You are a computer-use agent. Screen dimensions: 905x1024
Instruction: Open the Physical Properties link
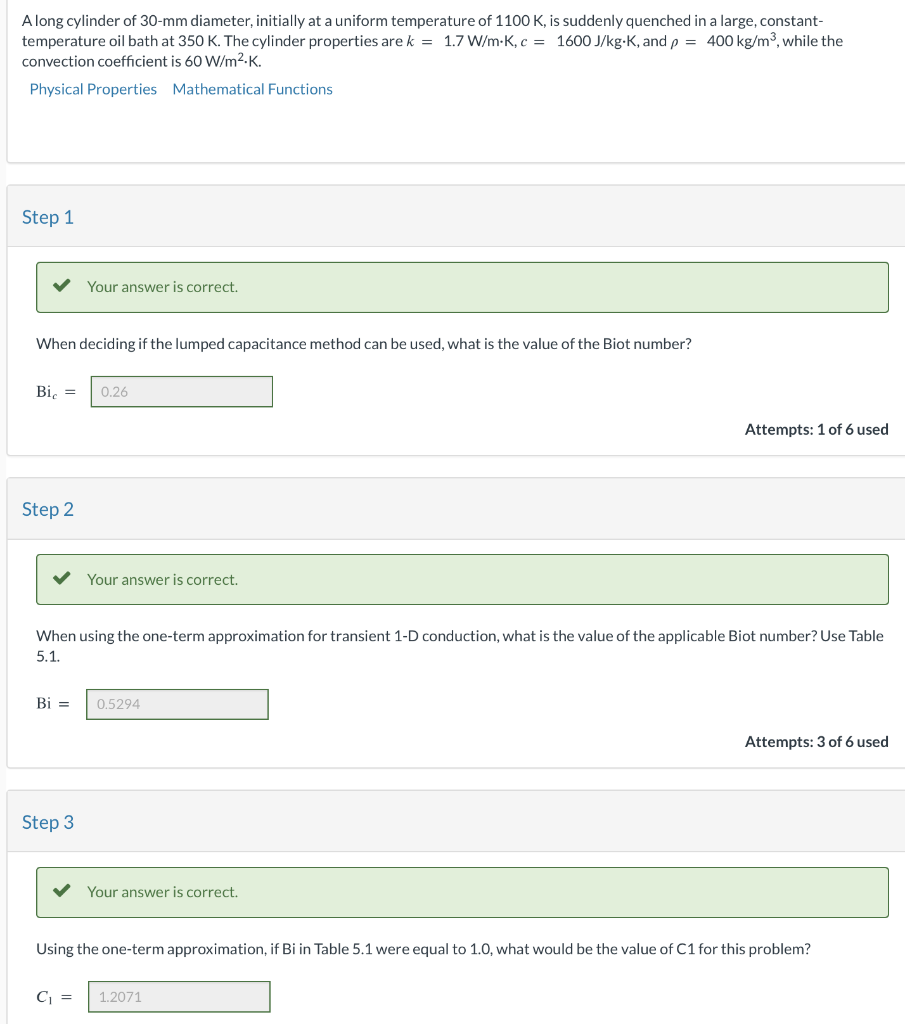click(93, 89)
